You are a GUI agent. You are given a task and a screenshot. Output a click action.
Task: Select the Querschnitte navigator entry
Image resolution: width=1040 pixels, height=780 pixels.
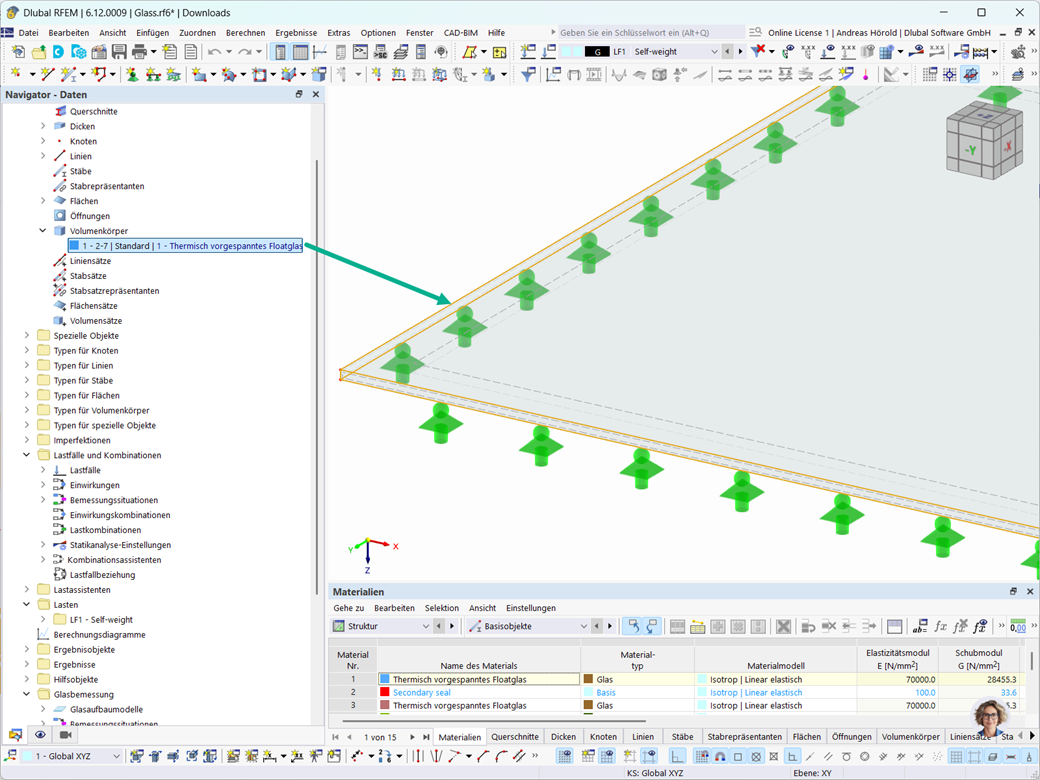pos(95,111)
